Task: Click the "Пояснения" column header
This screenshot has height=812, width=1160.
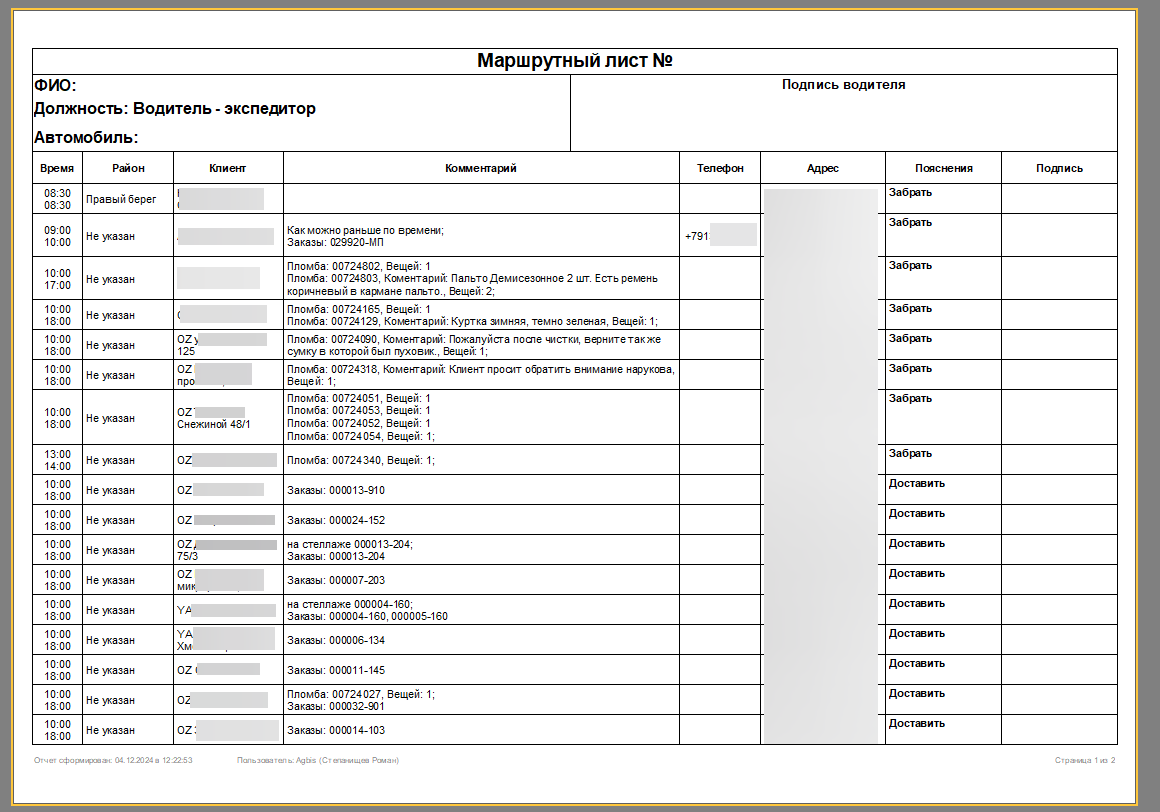Action: click(x=943, y=168)
